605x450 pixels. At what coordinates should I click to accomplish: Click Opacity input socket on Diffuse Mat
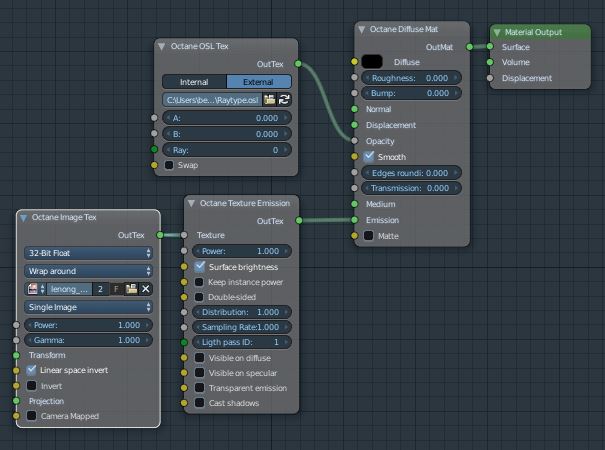click(x=355, y=140)
